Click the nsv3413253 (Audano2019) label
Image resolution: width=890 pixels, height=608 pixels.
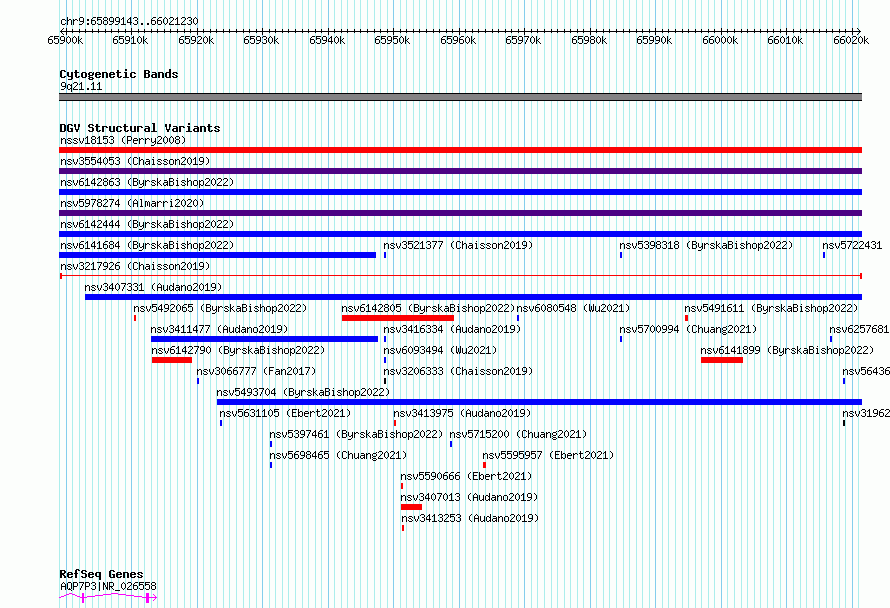click(470, 518)
